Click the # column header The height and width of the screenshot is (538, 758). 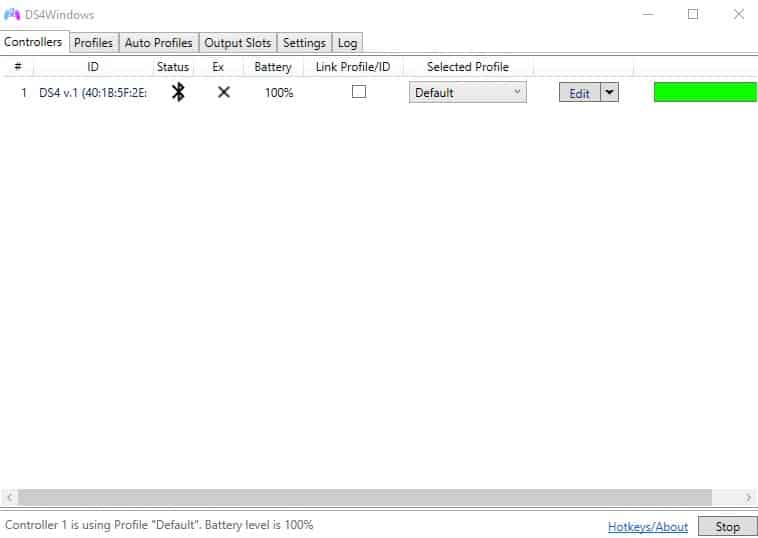[18, 66]
